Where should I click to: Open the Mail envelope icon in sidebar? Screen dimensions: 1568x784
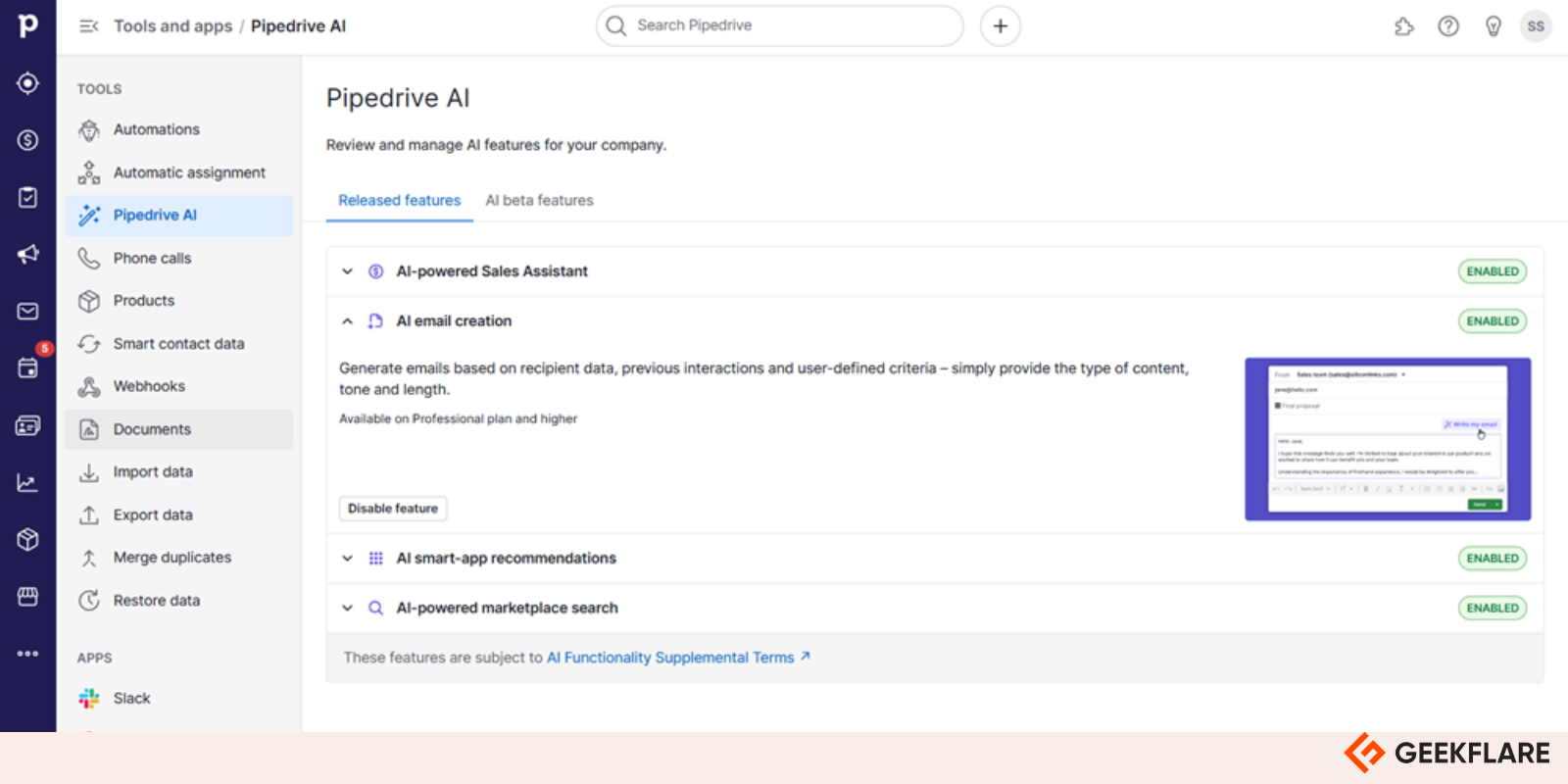click(x=27, y=312)
